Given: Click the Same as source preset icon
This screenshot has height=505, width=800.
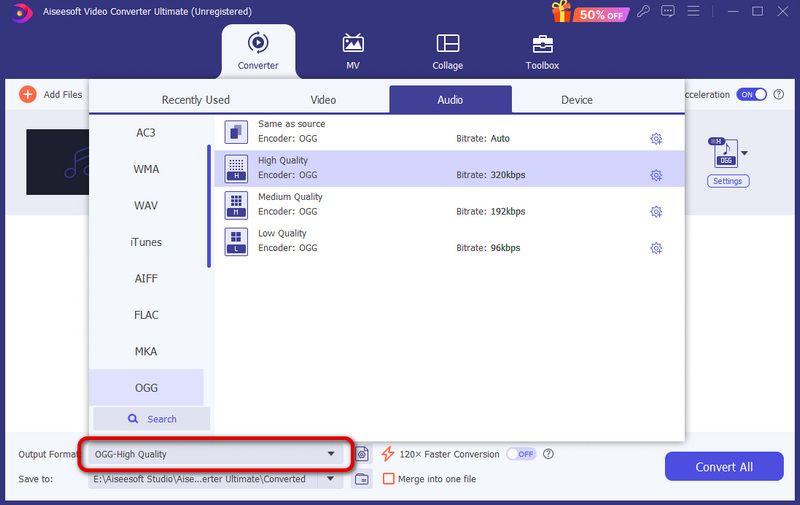Looking at the screenshot, I should point(236,132).
